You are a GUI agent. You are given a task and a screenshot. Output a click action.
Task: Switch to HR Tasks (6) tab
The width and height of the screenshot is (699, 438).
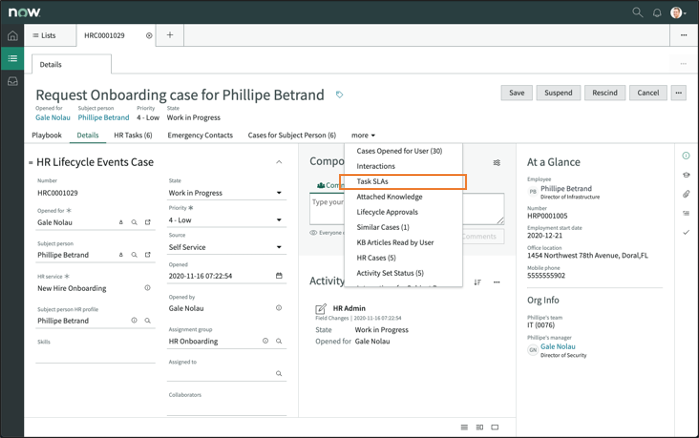click(133, 135)
